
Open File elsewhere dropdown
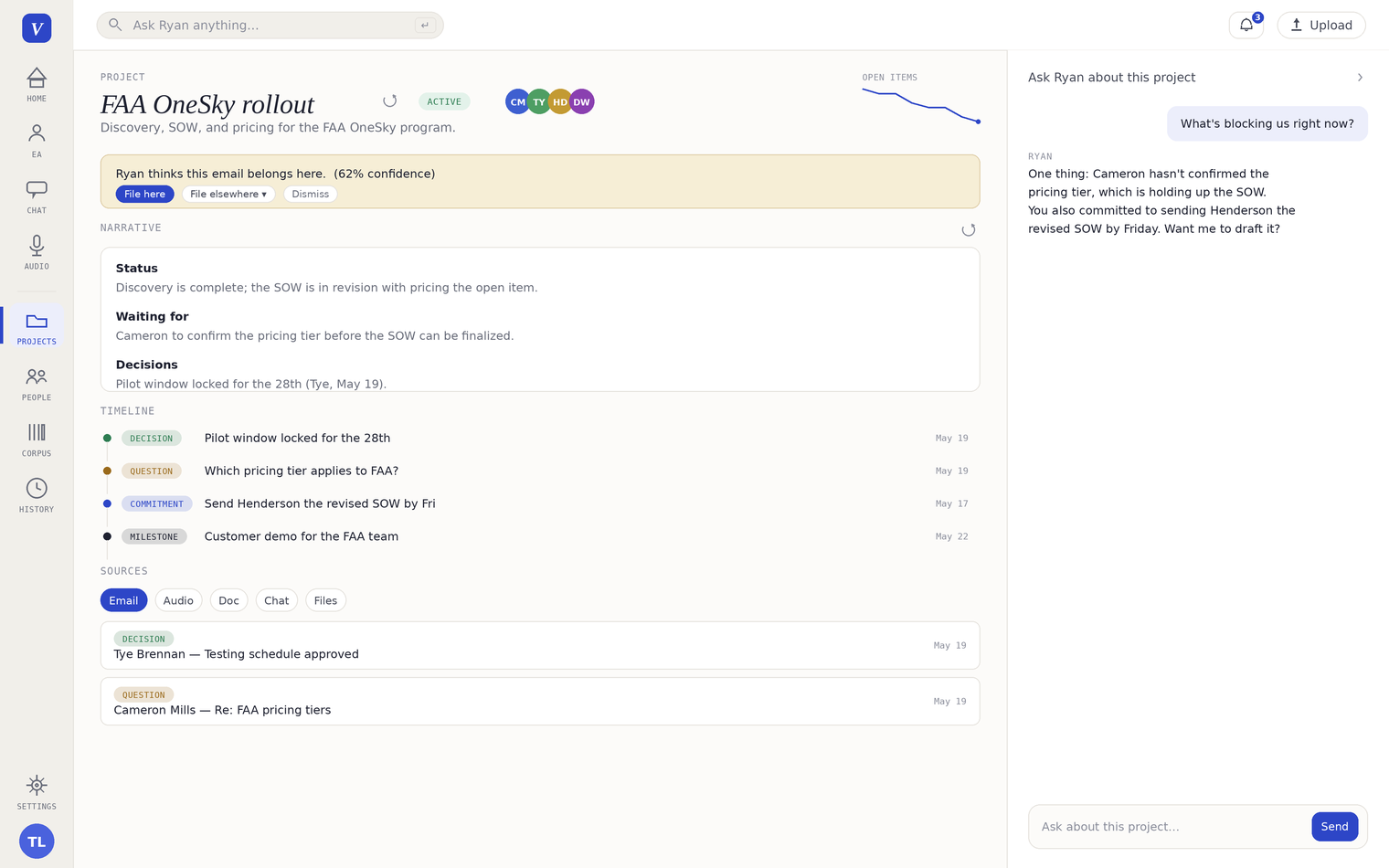pyautogui.click(x=228, y=194)
